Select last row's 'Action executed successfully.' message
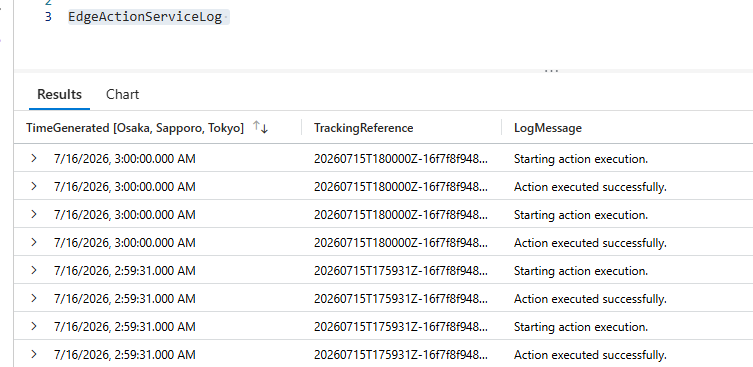 coord(590,355)
